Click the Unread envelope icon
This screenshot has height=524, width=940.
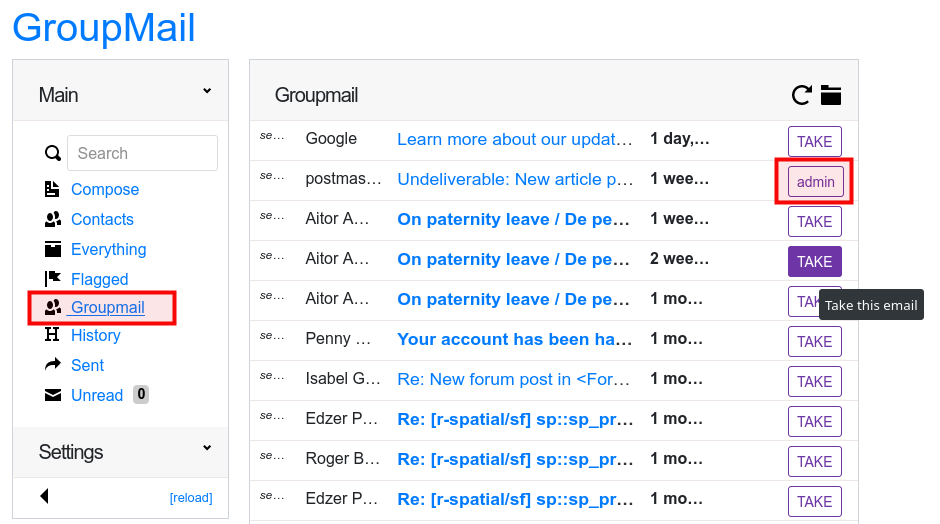click(53, 395)
